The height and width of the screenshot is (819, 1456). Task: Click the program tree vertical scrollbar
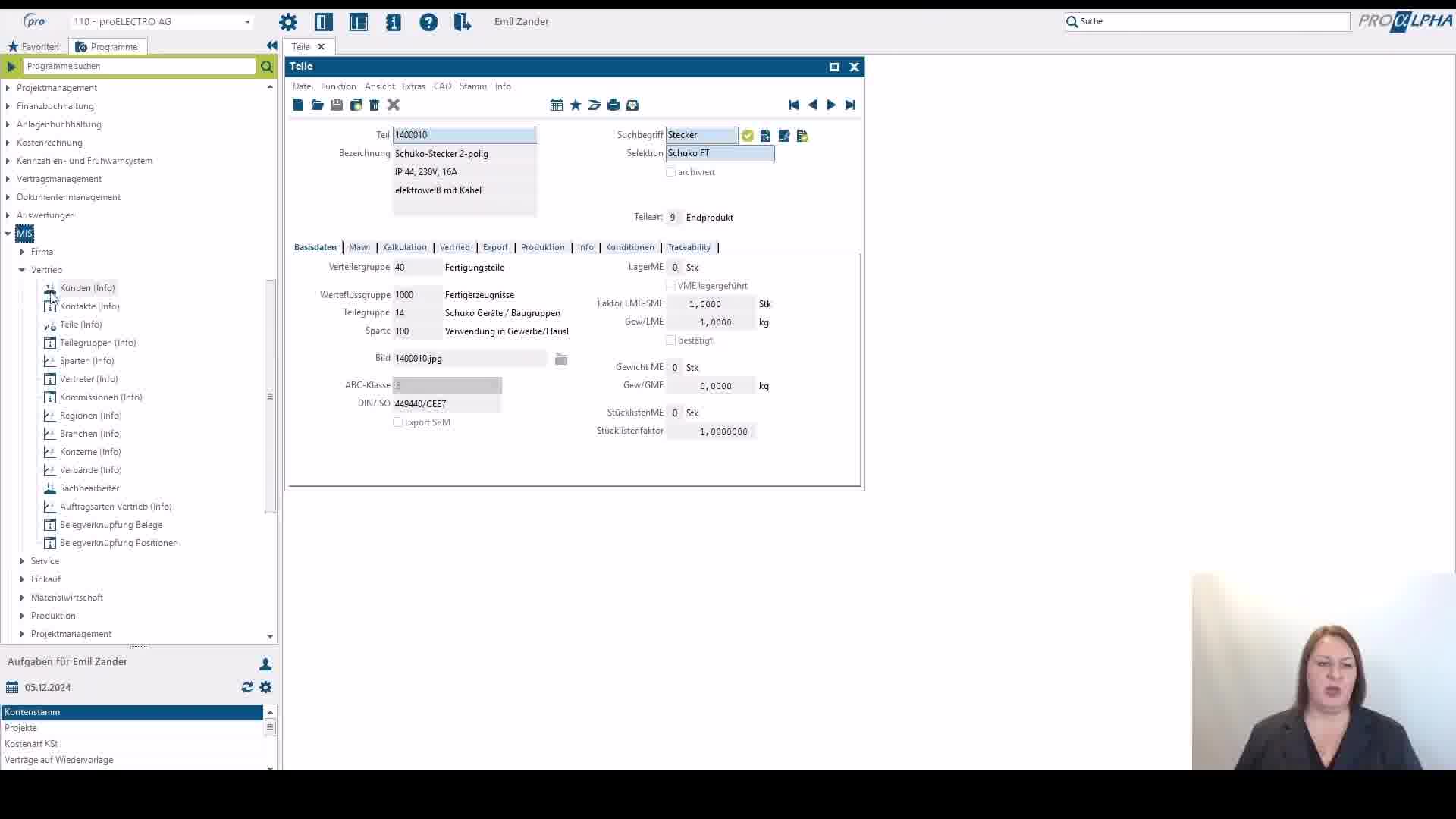tap(270, 397)
